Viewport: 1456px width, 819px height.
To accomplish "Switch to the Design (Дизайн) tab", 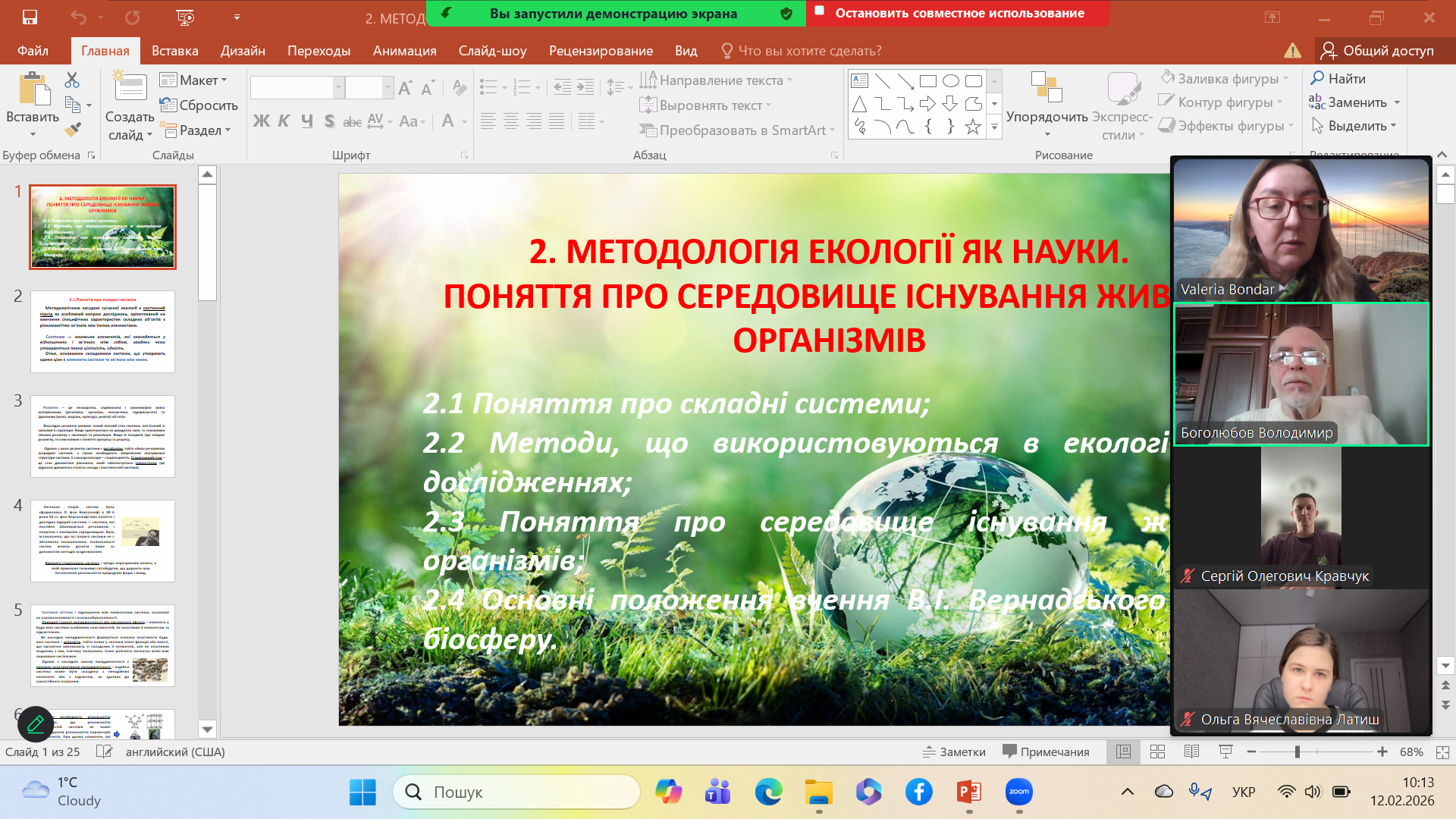I will click(x=243, y=51).
